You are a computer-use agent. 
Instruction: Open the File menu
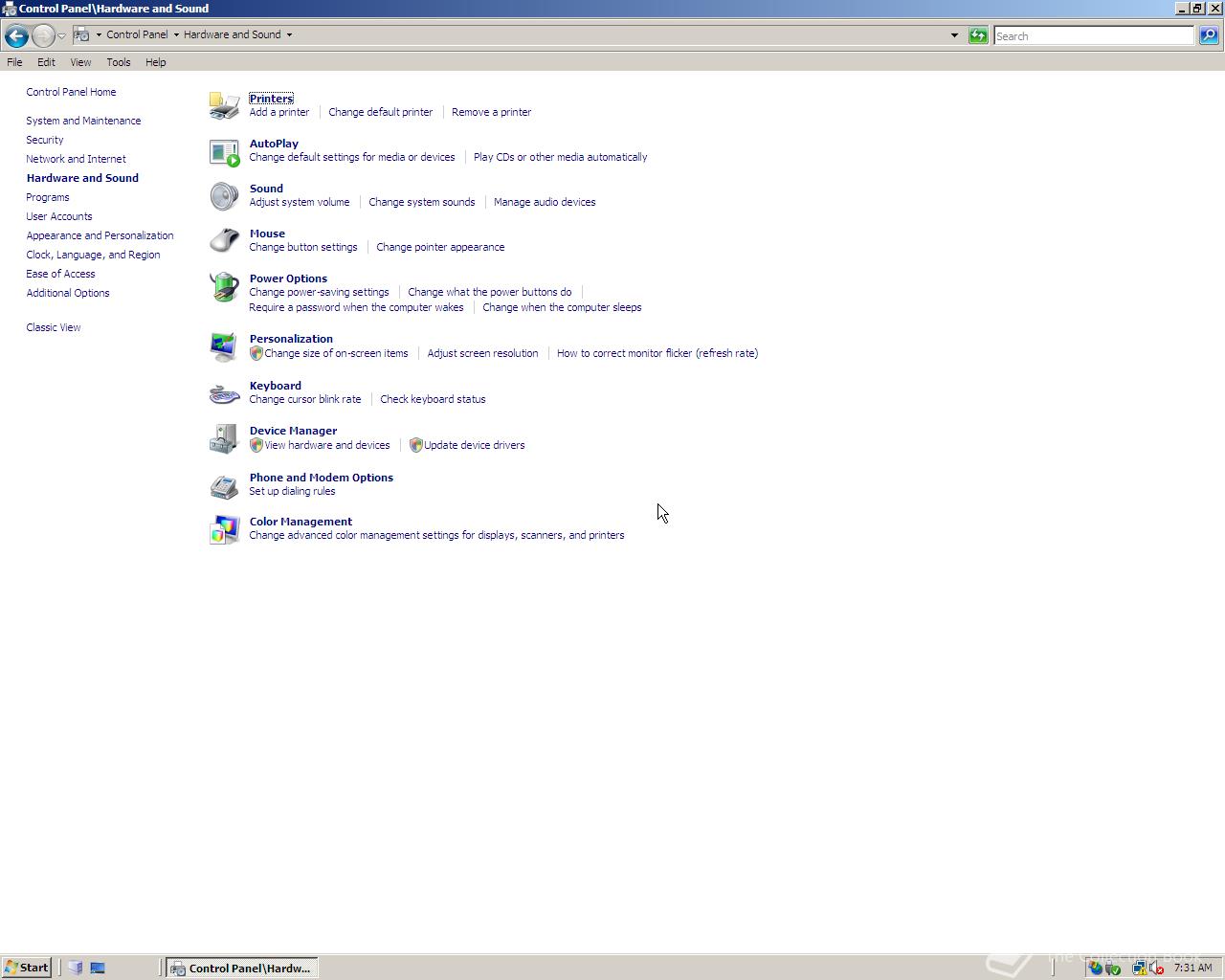14,62
